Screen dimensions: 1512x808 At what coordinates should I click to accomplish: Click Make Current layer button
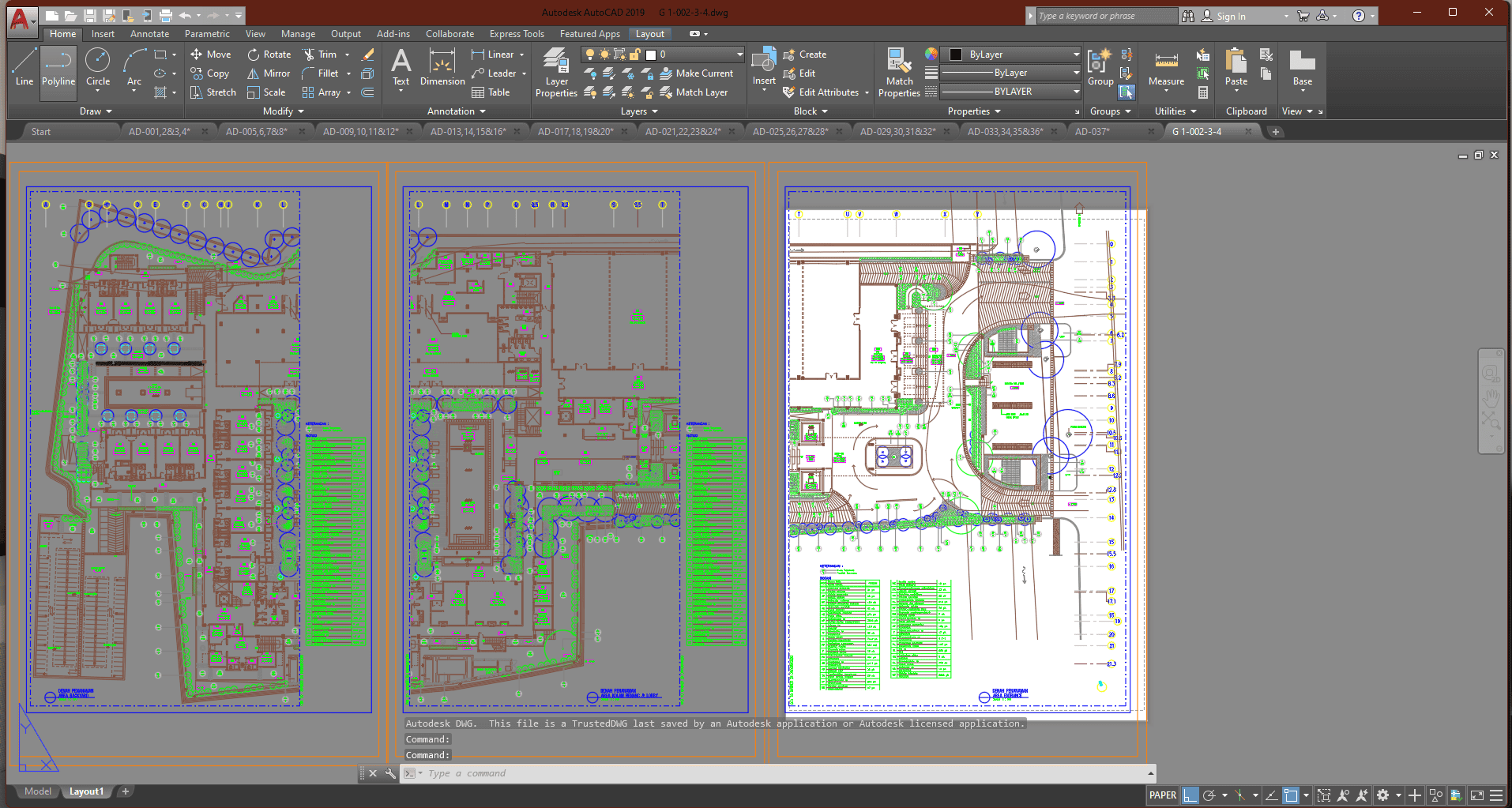click(697, 73)
